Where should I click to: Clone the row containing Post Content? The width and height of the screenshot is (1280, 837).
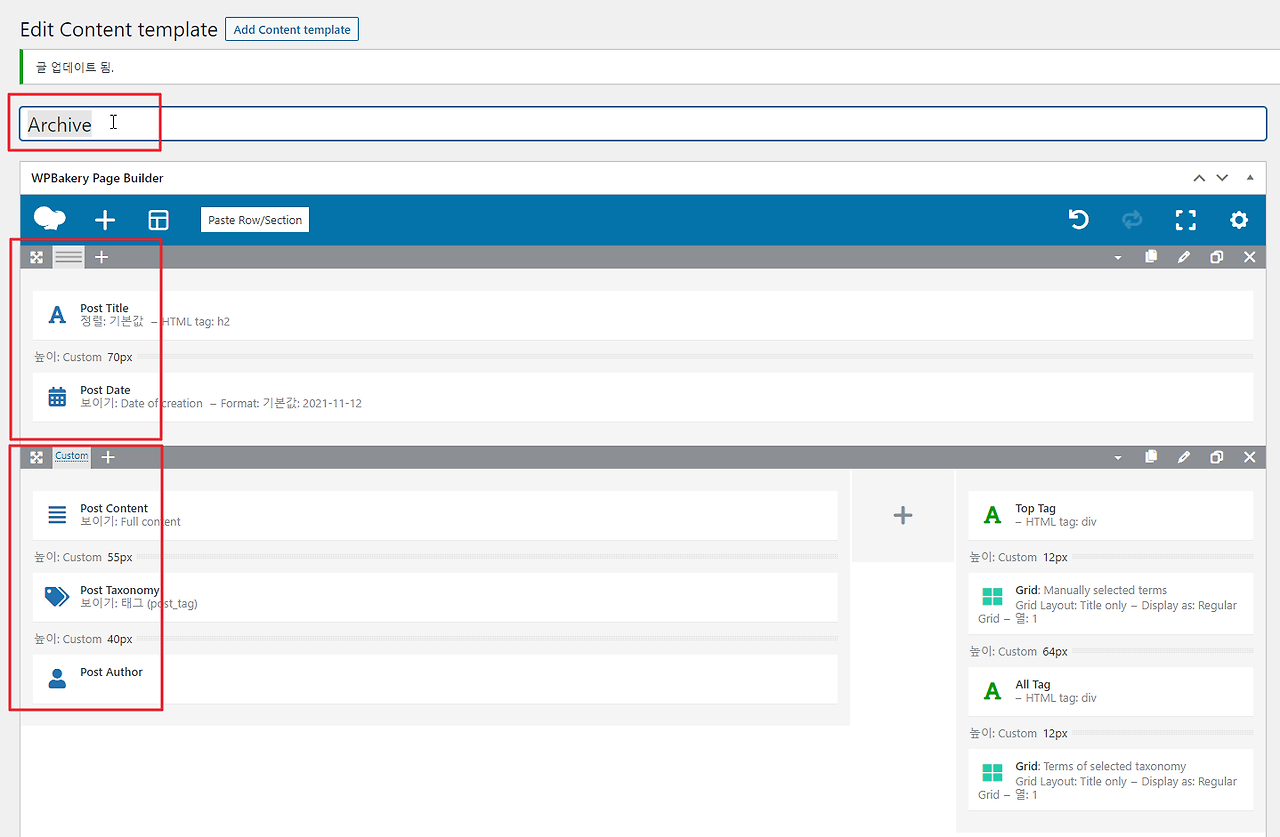1216,457
